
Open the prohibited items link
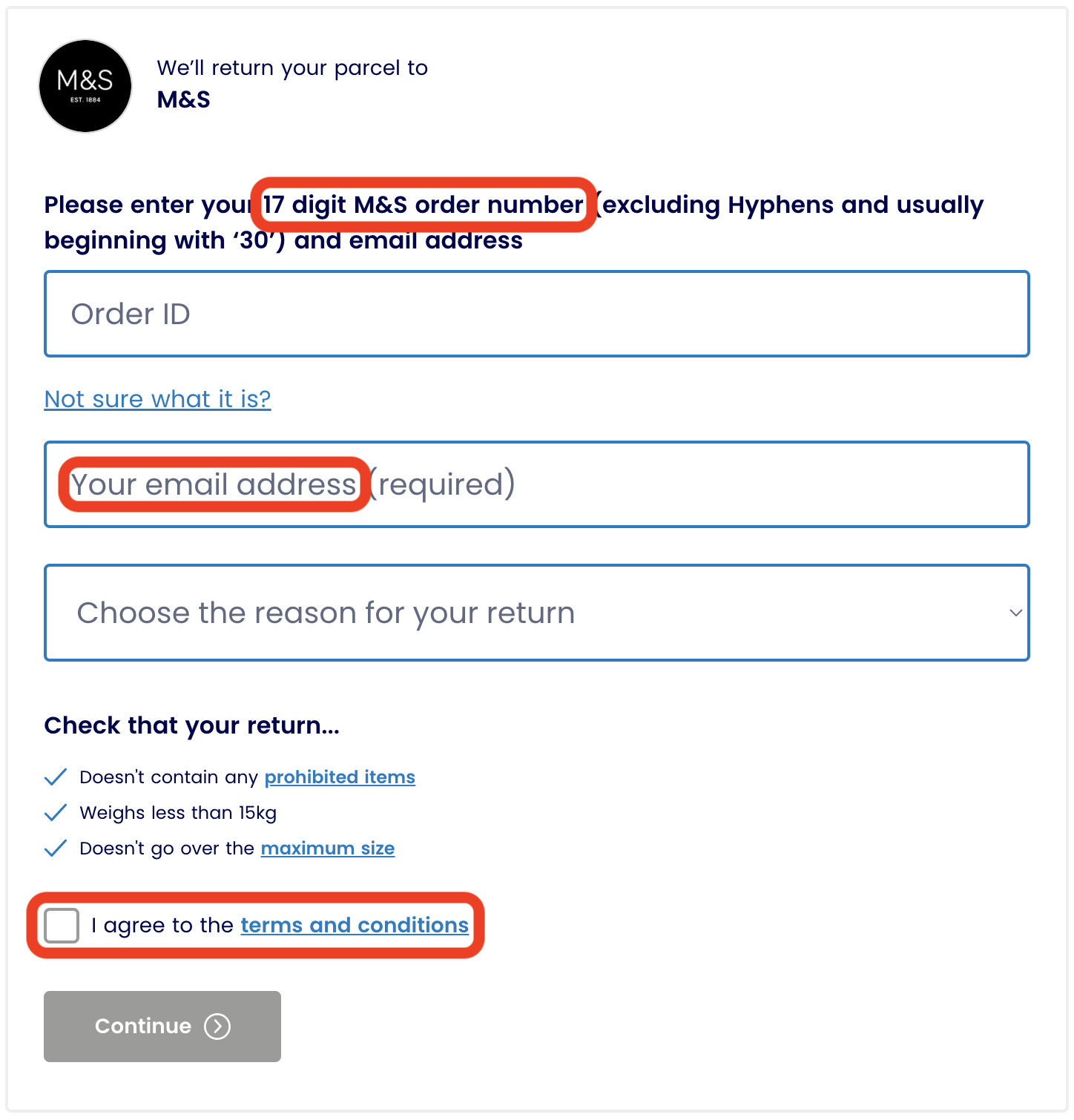pyautogui.click(x=340, y=777)
